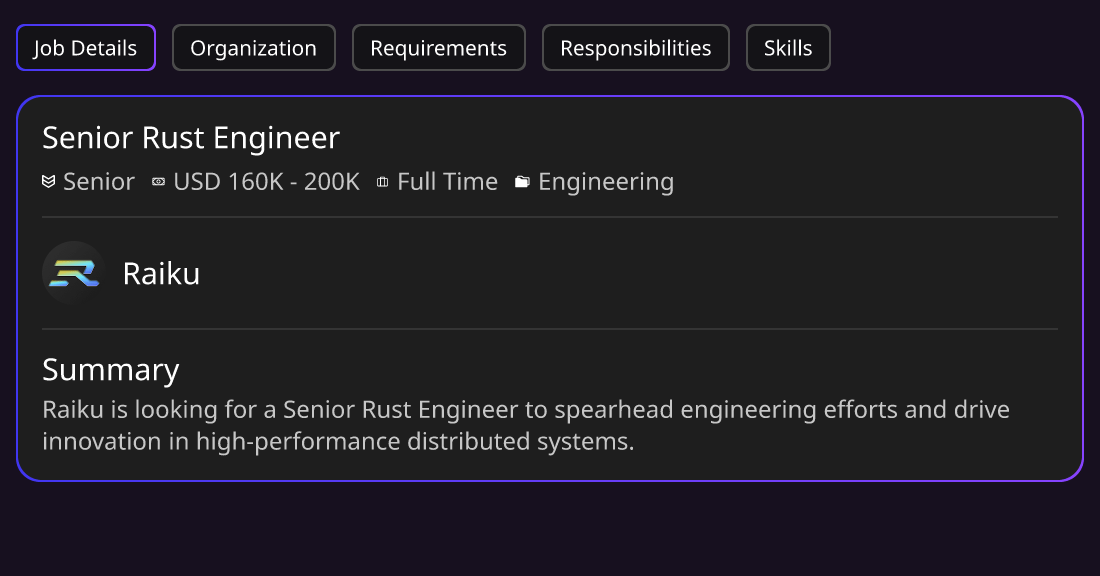Image resolution: width=1100 pixels, height=576 pixels.
Task: Click the divider line above the Raiku logo
Action: coord(550,217)
